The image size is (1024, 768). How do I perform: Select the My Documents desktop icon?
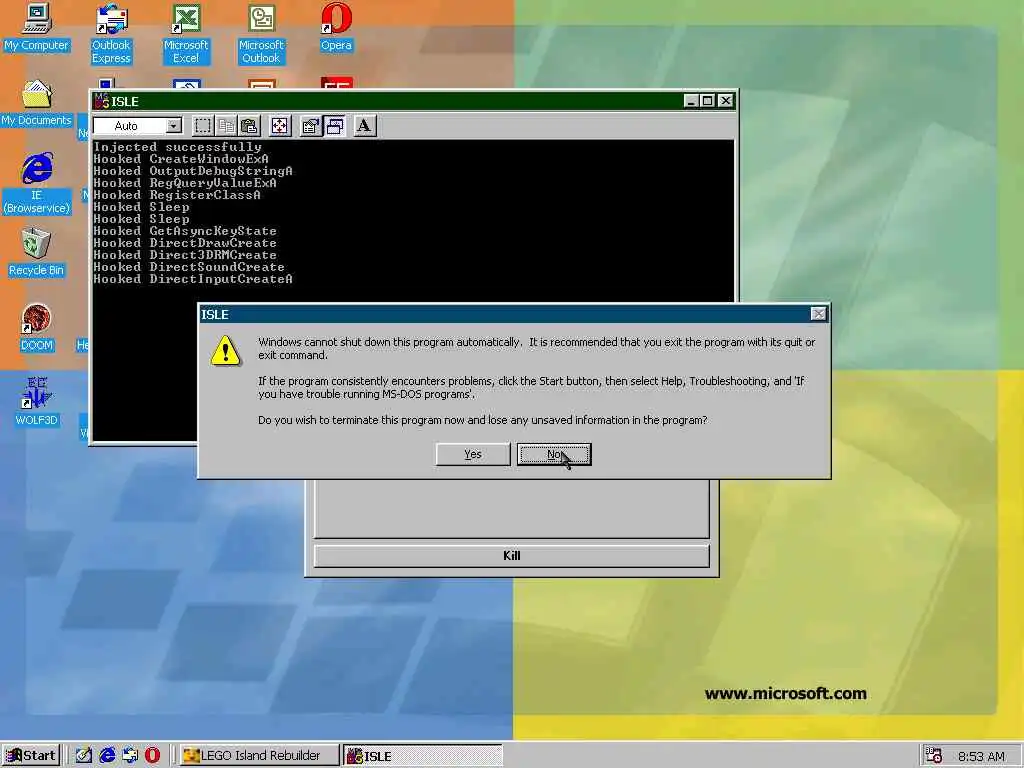click(36, 103)
